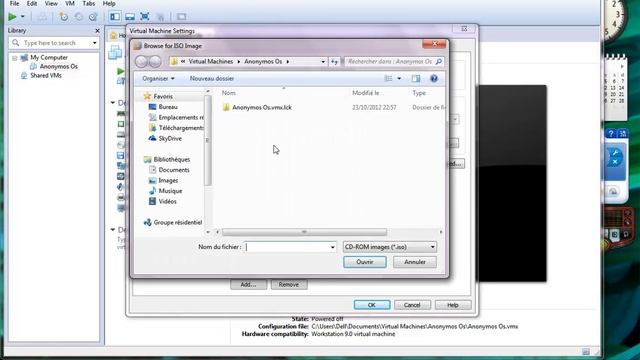Switch to Unity mode icon
Viewport: 640px width, 360px height.
[160, 17]
